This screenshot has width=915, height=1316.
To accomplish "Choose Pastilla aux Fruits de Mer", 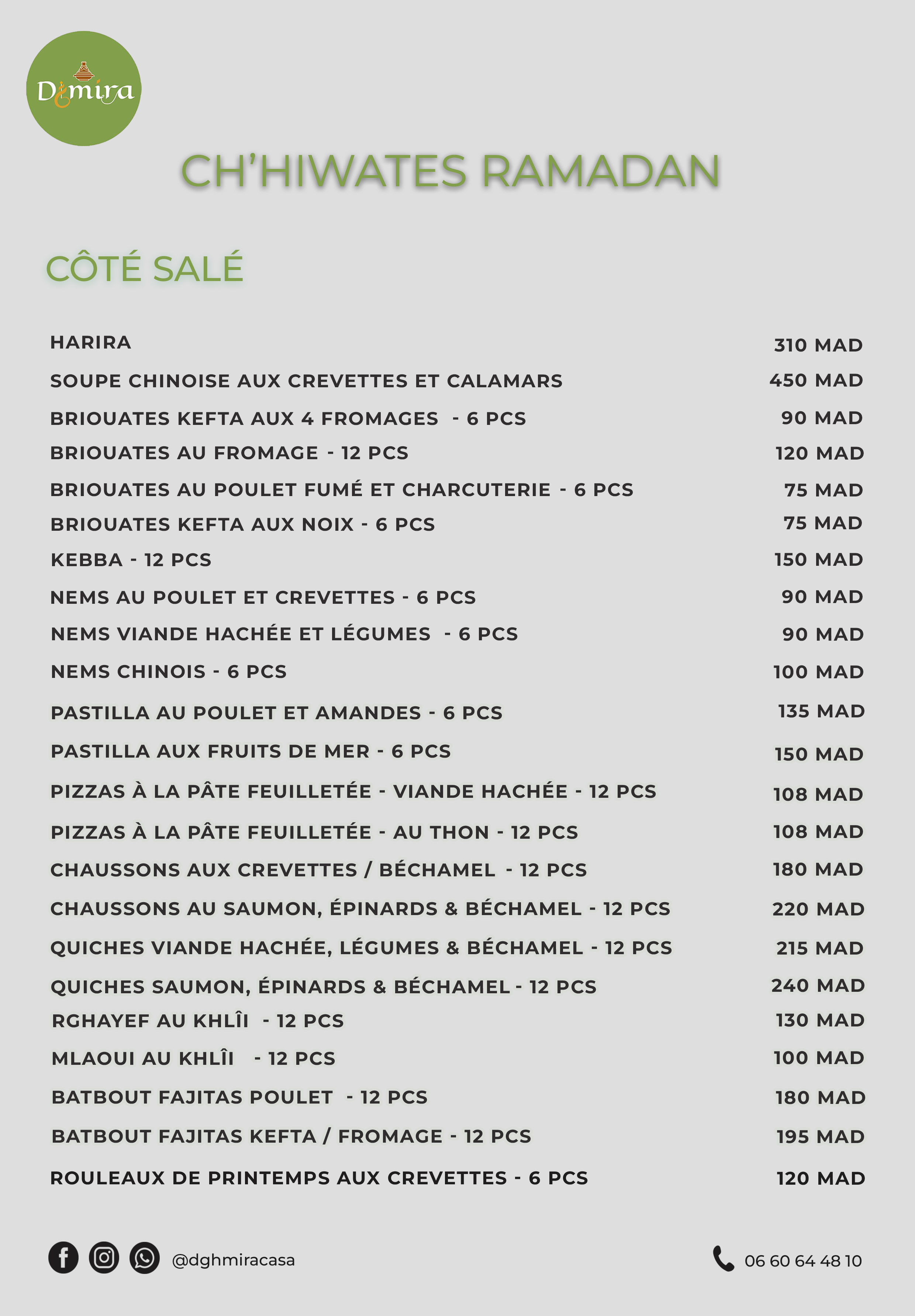I will pos(251,751).
